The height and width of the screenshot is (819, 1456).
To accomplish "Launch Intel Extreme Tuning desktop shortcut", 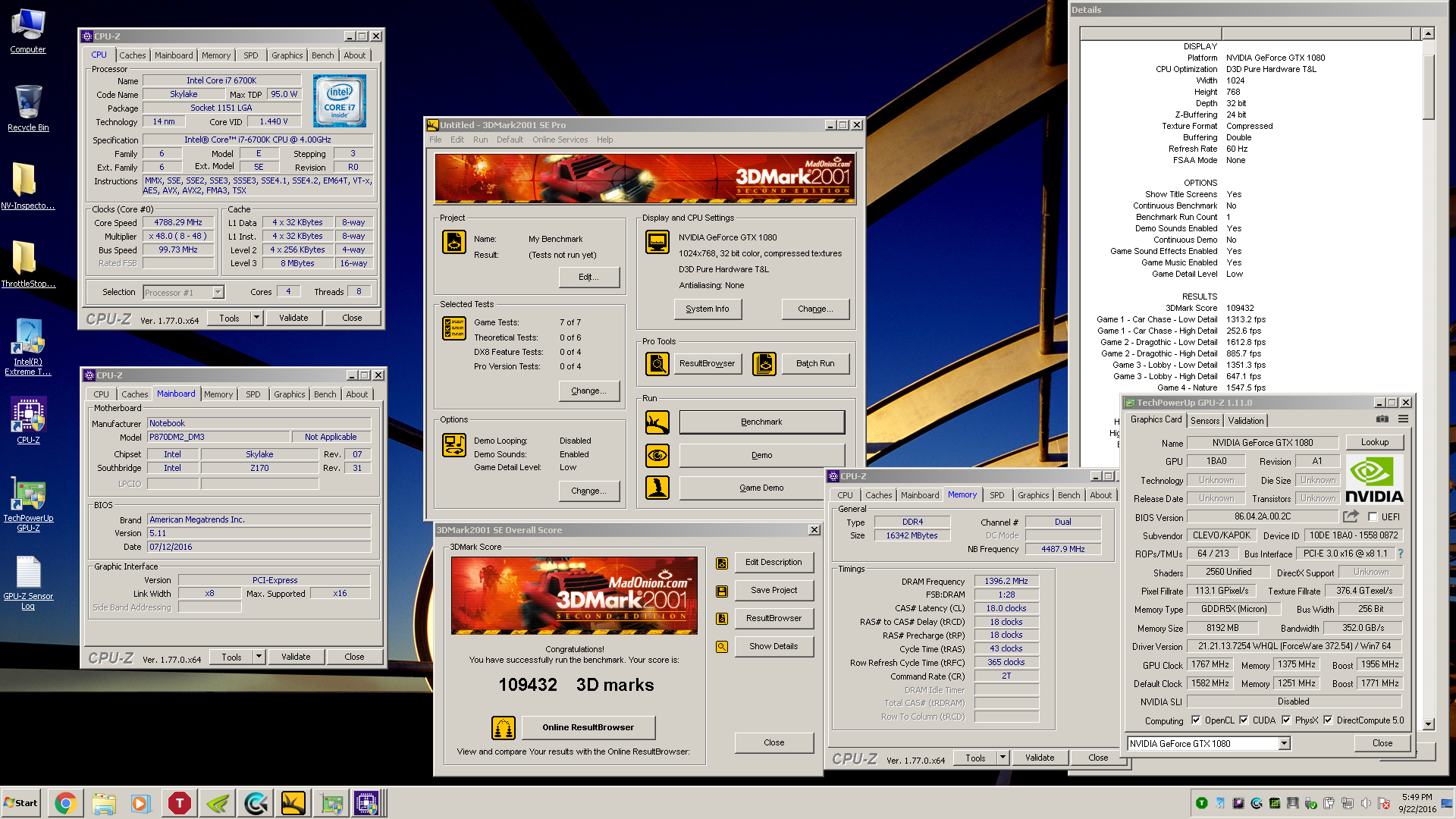I will tap(28, 347).
